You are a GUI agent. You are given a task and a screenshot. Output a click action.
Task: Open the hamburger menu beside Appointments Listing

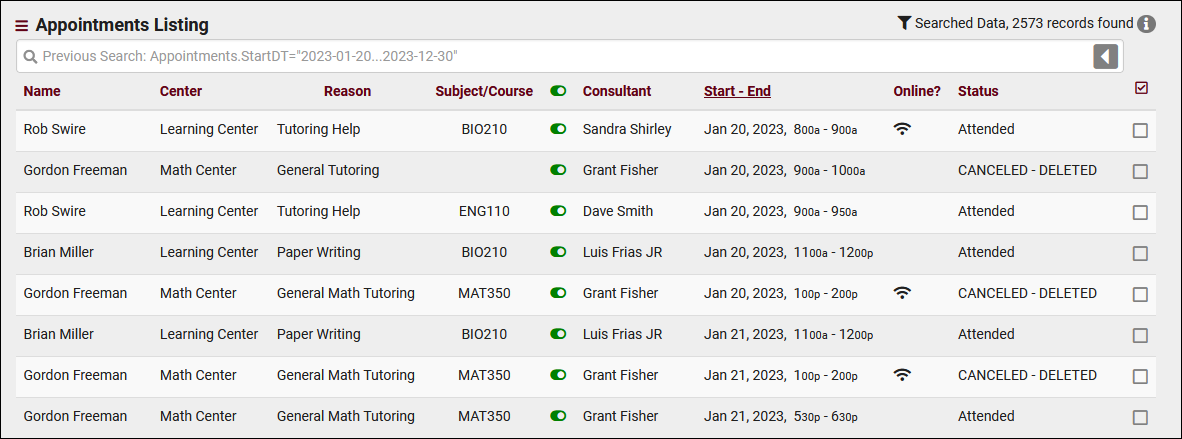22,26
